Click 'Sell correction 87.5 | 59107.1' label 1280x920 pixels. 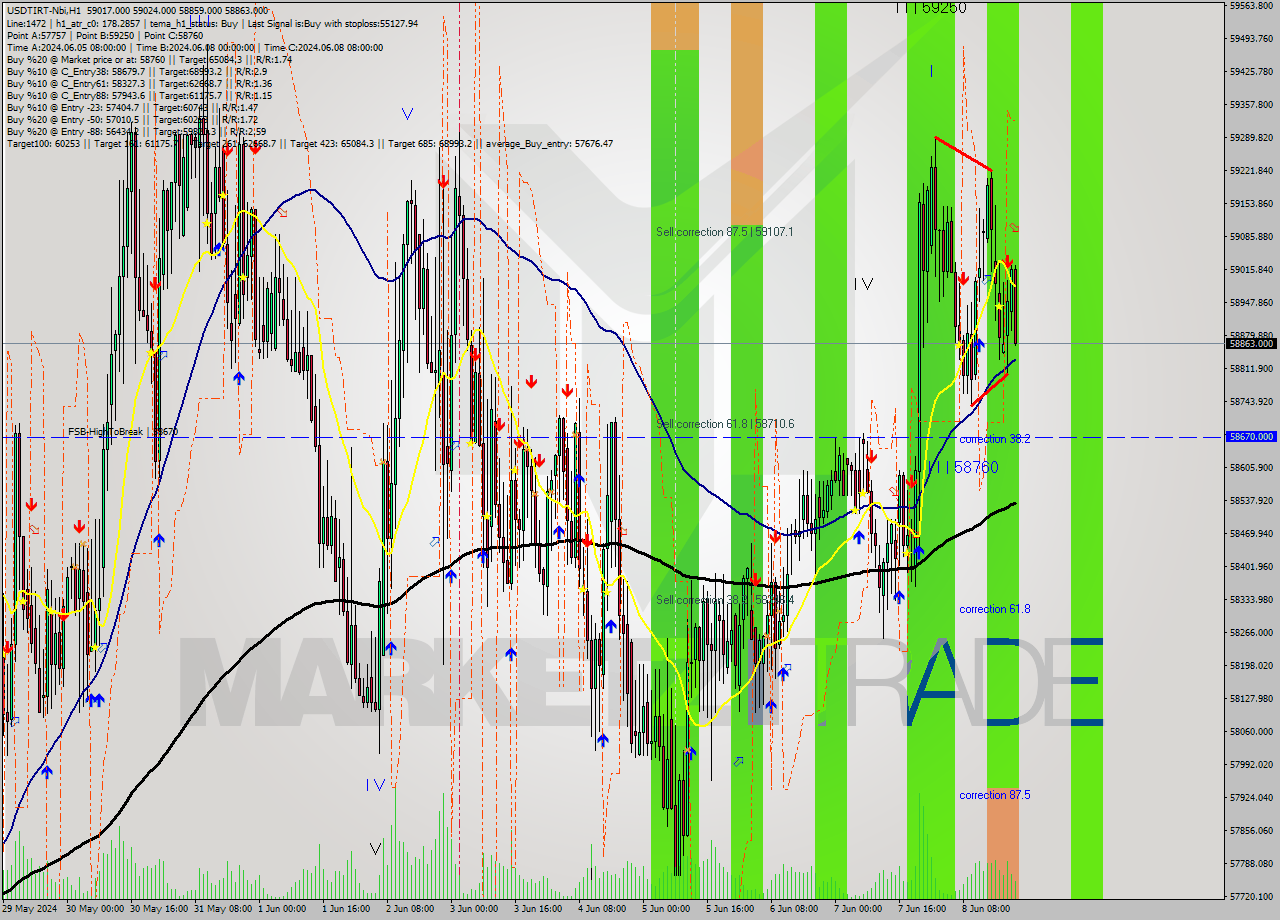tap(724, 232)
